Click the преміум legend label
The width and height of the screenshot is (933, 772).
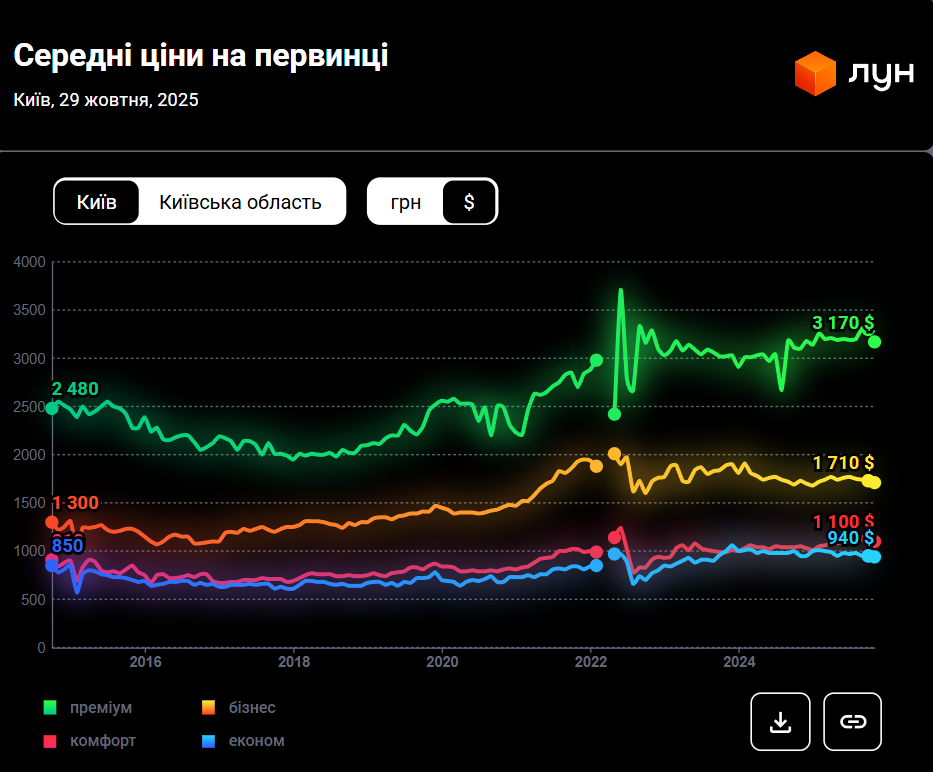[100, 708]
